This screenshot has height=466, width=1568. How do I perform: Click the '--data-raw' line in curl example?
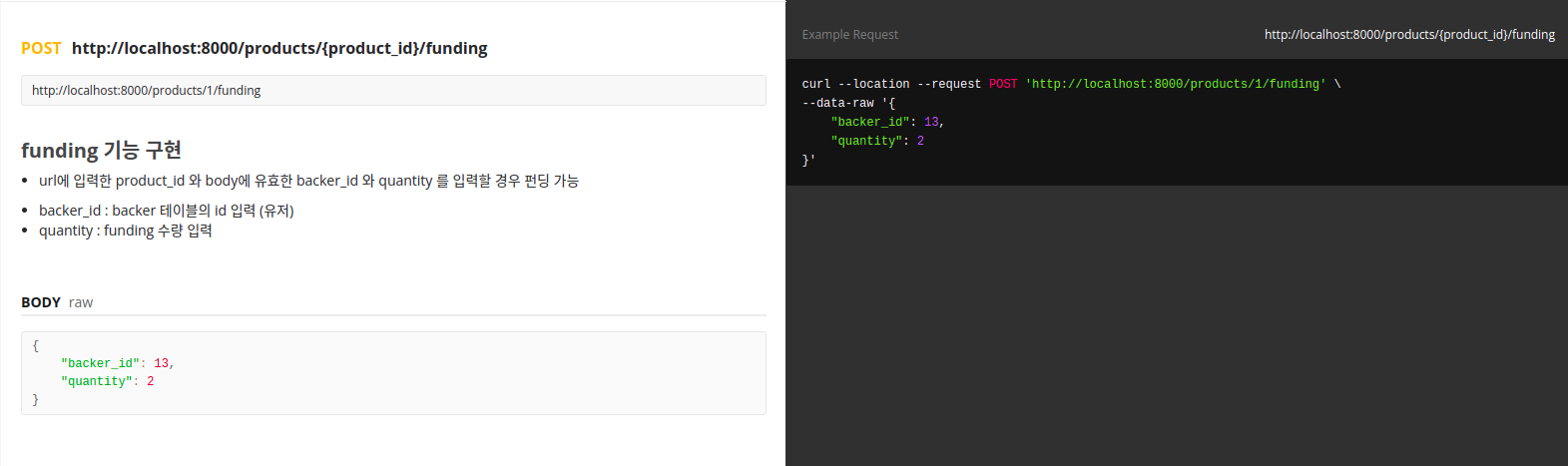pos(848,103)
